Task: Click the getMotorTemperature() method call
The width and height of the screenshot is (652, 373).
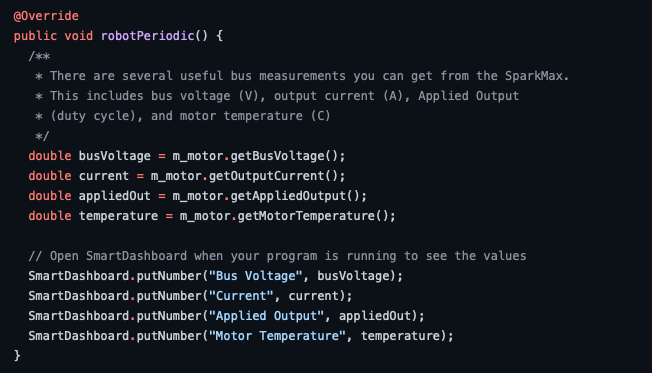Action: coord(313,216)
